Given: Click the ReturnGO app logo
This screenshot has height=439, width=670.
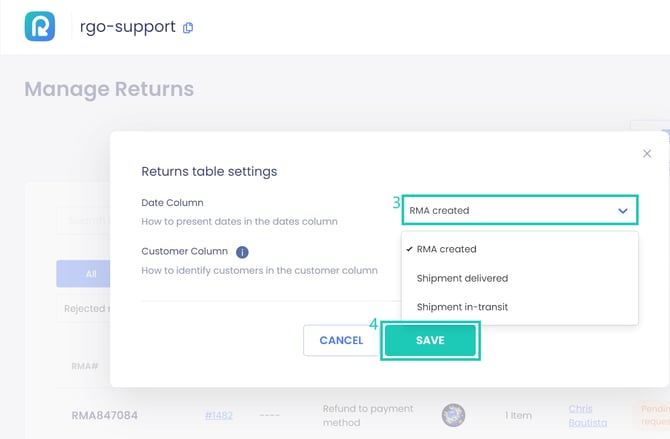Looking at the screenshot, I should (x=40, y=27).
